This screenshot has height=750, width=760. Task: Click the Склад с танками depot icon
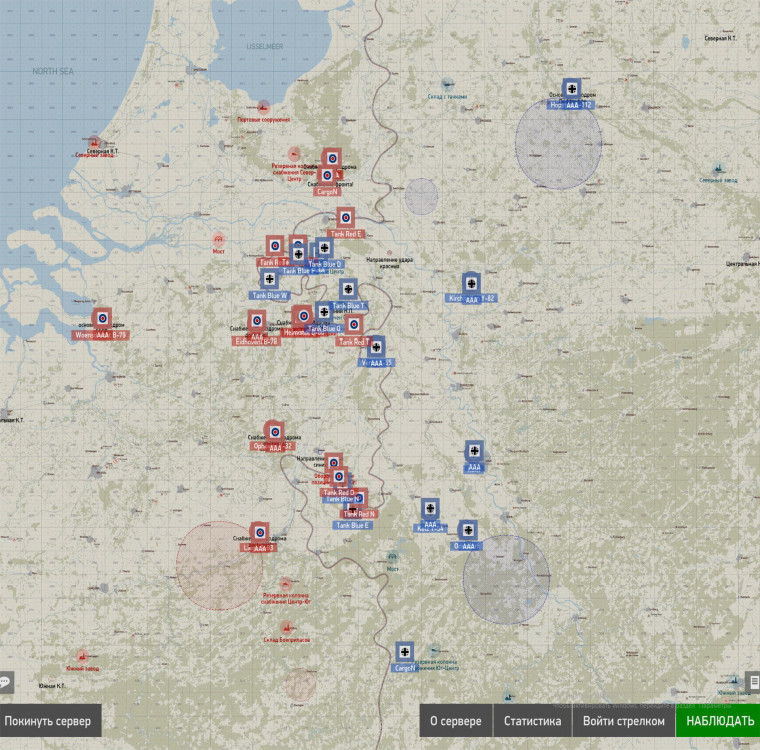tap(447, 84)
